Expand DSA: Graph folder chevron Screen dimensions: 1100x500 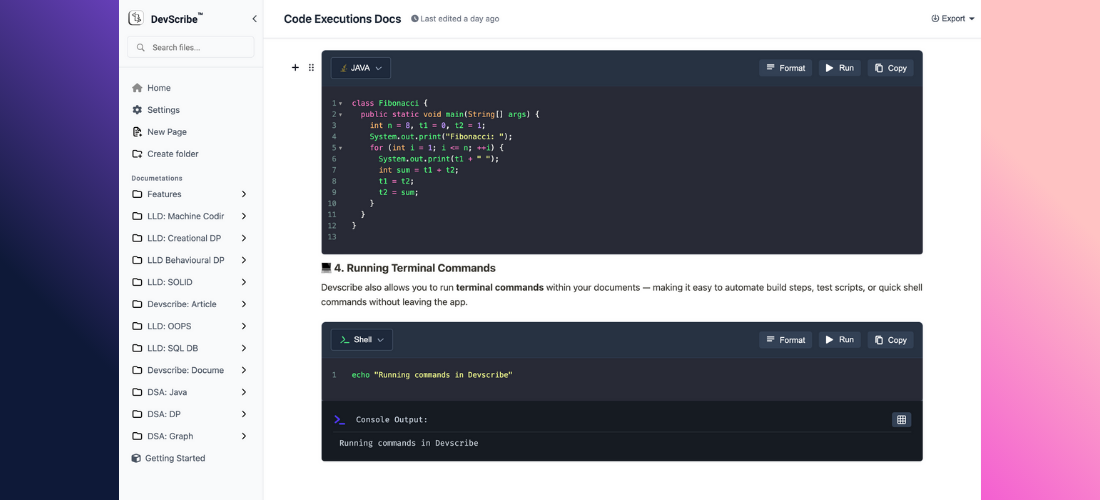244,435
